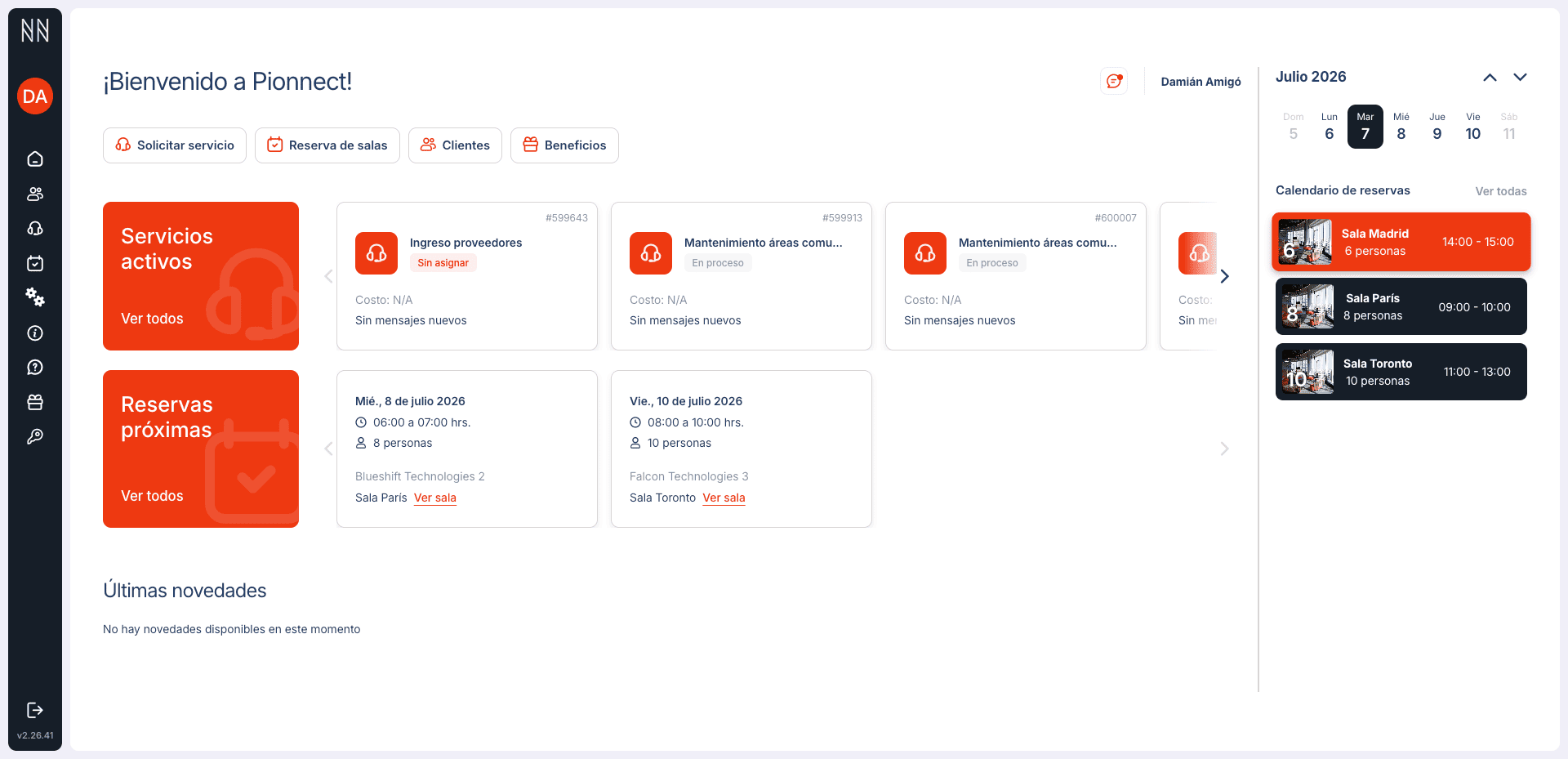
Task: Click En proceso badge on card #599913
Action: point(718,263)
